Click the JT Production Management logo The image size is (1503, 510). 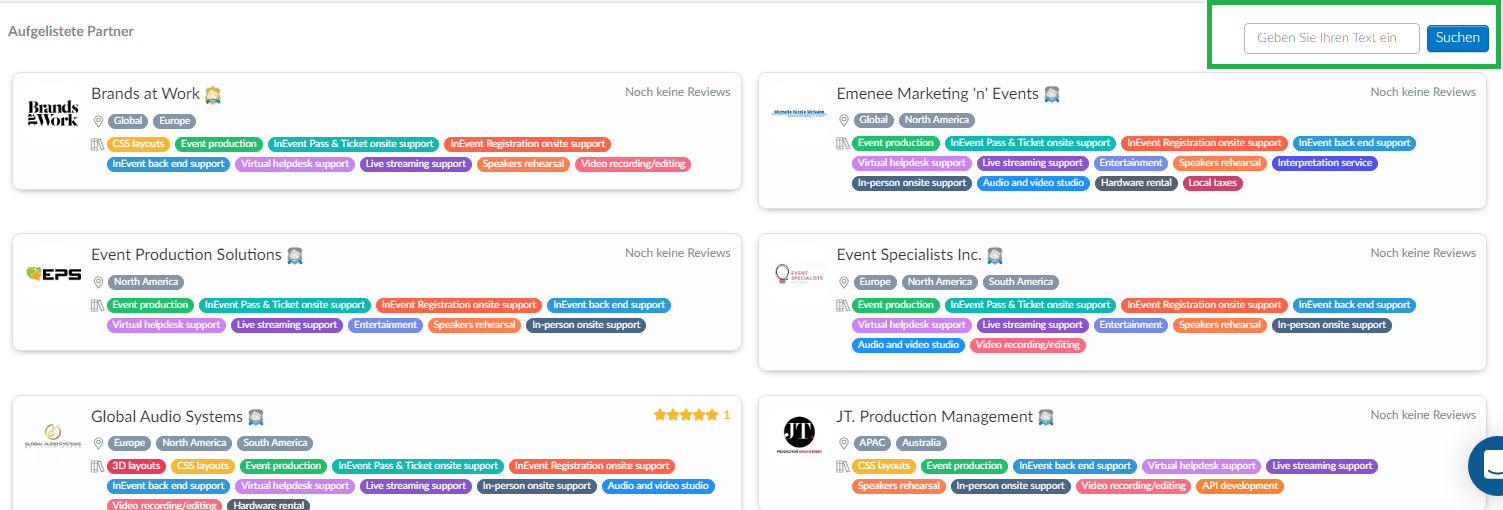pos(799,436)
